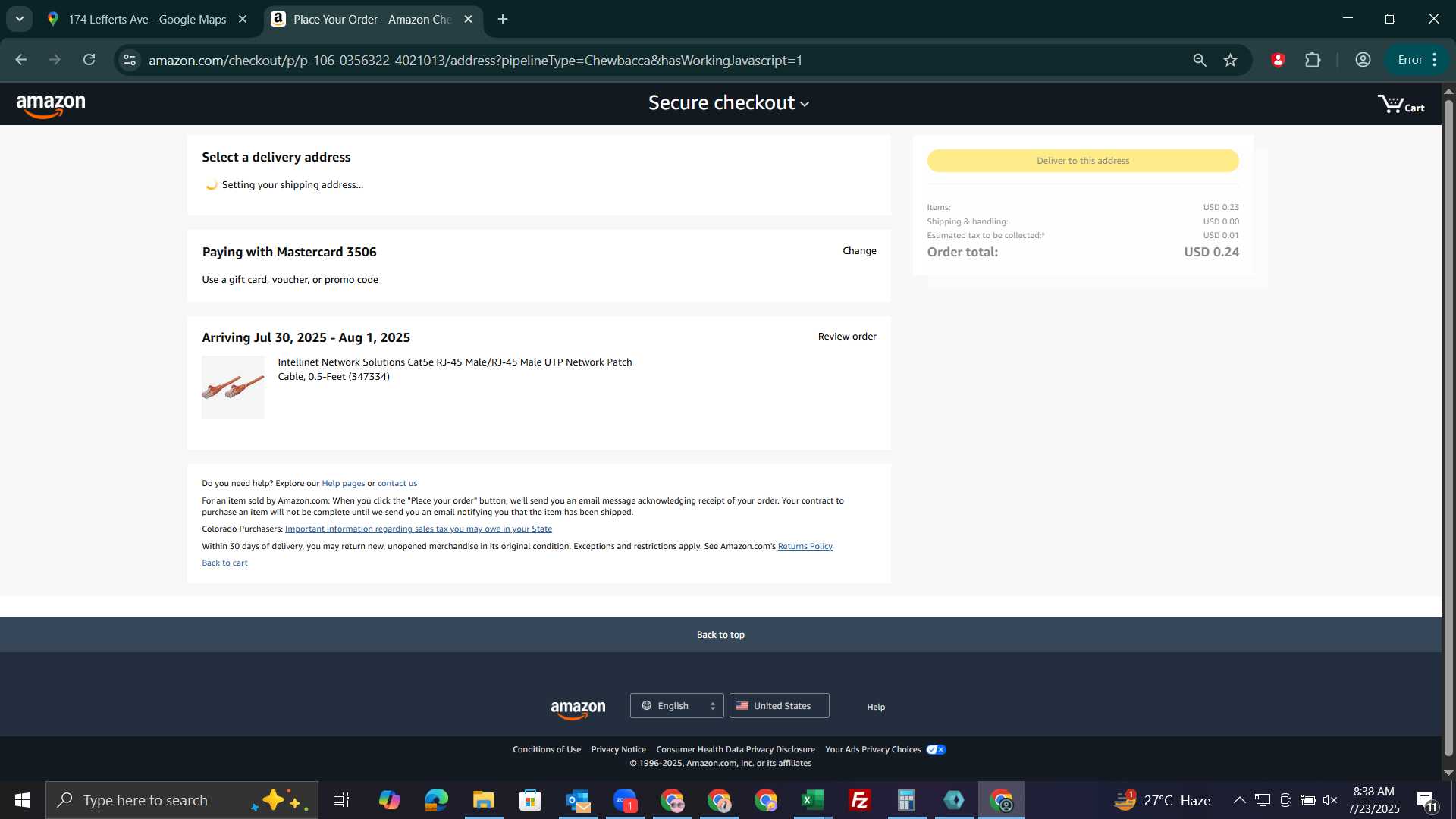Open the weather widget 27°C Haze
This screenshot has height=819, width=1456.
coord(1162,800)
